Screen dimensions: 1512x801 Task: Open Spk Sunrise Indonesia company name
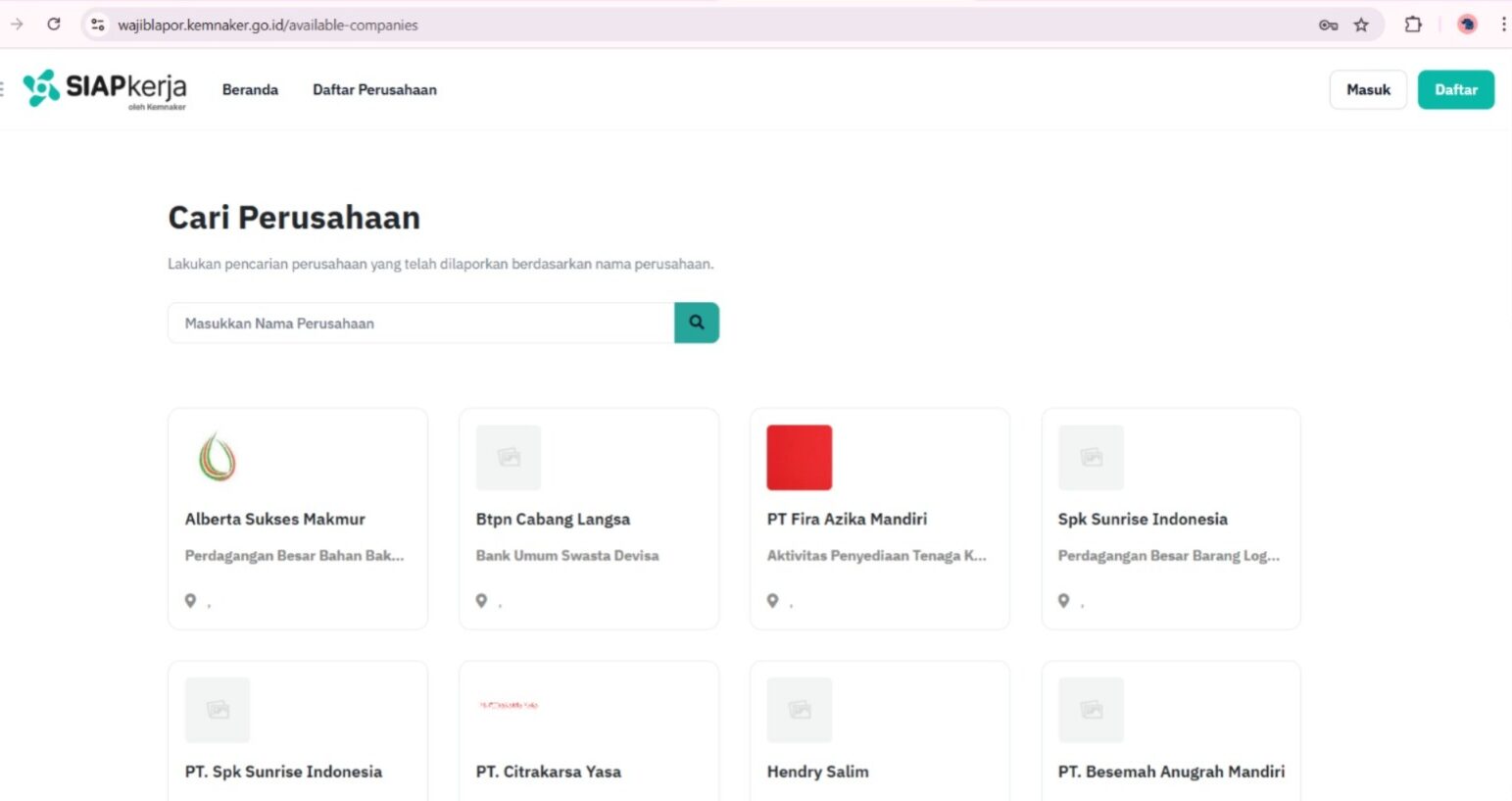[x=1143, y=520]
